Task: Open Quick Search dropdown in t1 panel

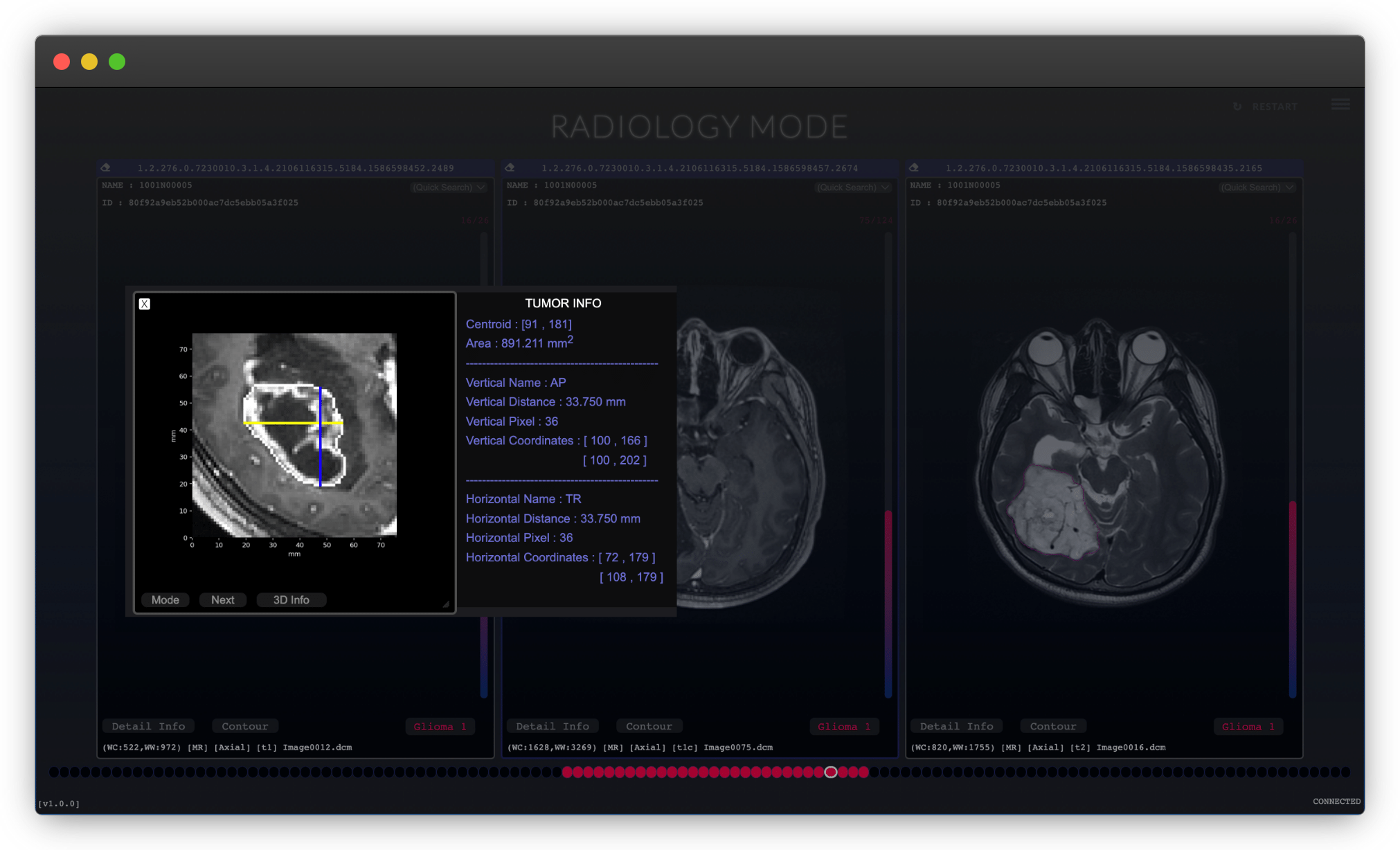Action: click(x=449, y=188)
